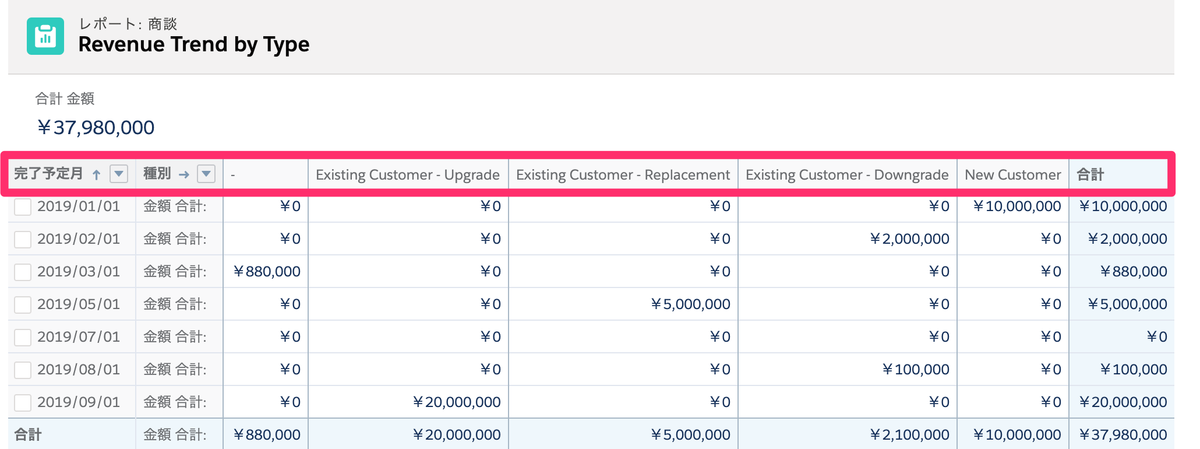Click the 合計 金額 summary label
This screenshot has width=1200, height=449.
click(65, 98)
